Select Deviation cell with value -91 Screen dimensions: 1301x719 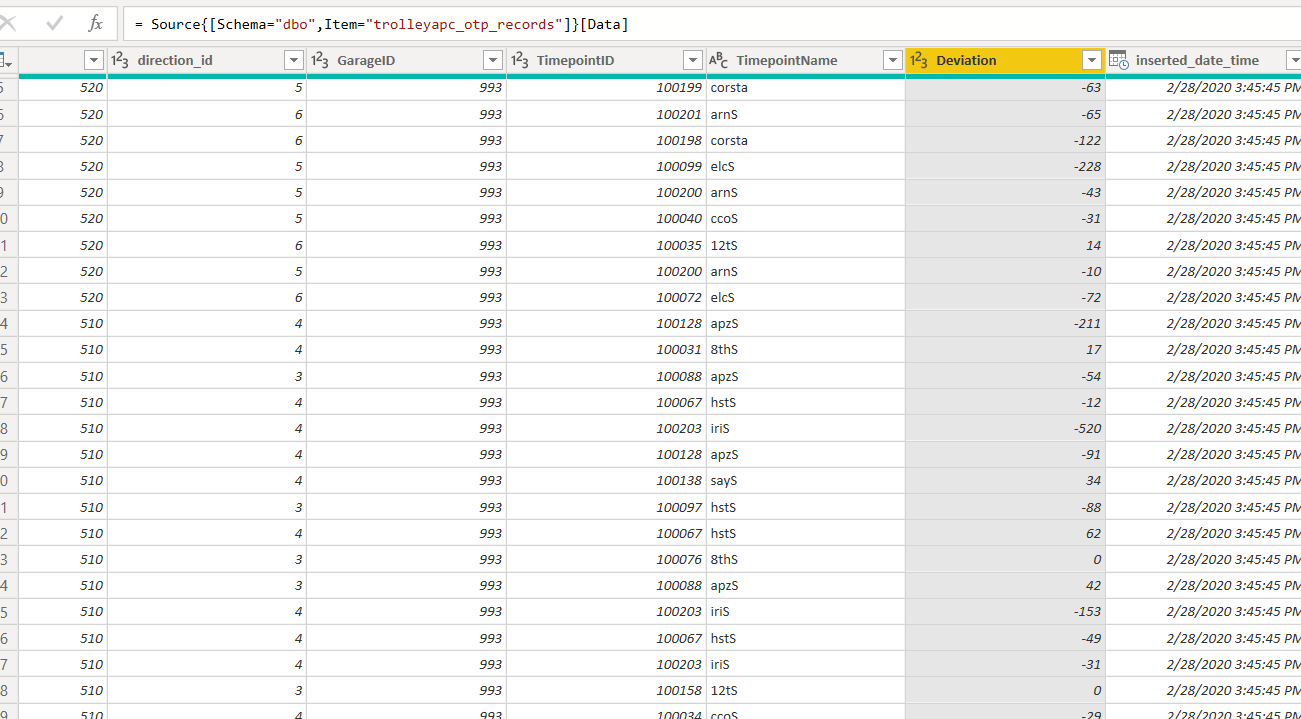[1005, 454]
